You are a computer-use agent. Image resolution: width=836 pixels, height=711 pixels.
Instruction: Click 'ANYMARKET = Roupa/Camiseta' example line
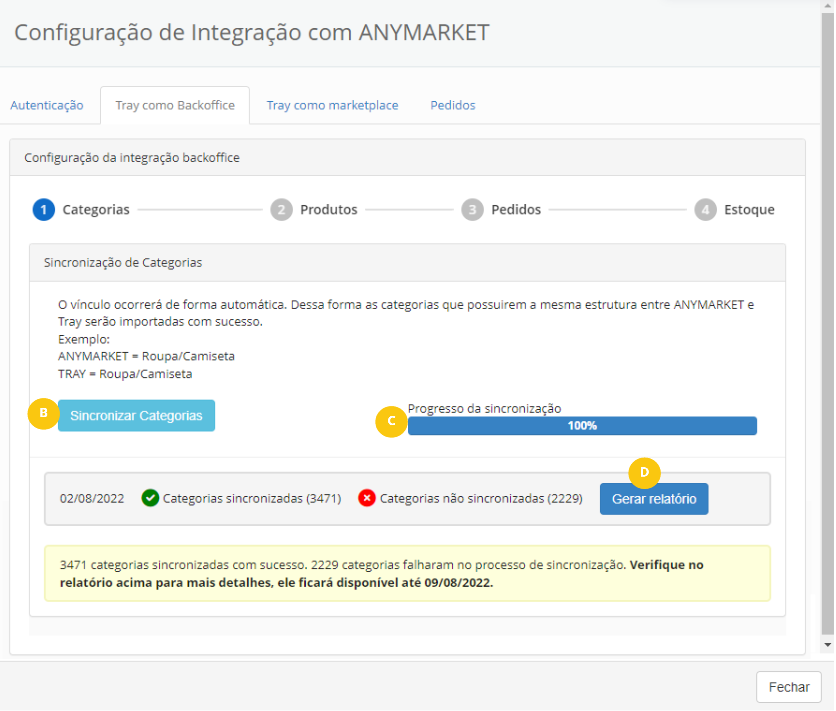tap(146, 356)
